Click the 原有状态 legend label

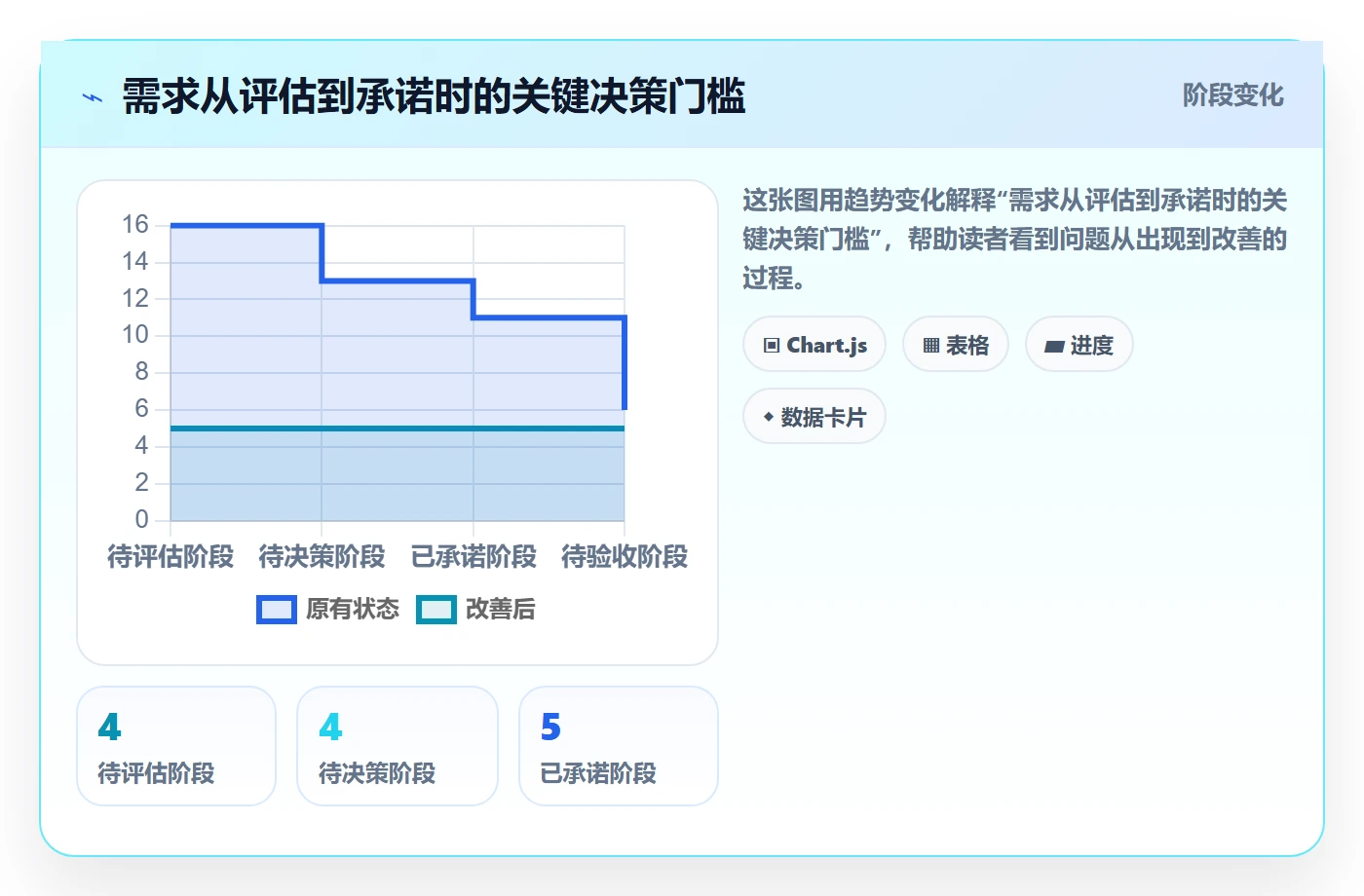[x=352, y=610]
